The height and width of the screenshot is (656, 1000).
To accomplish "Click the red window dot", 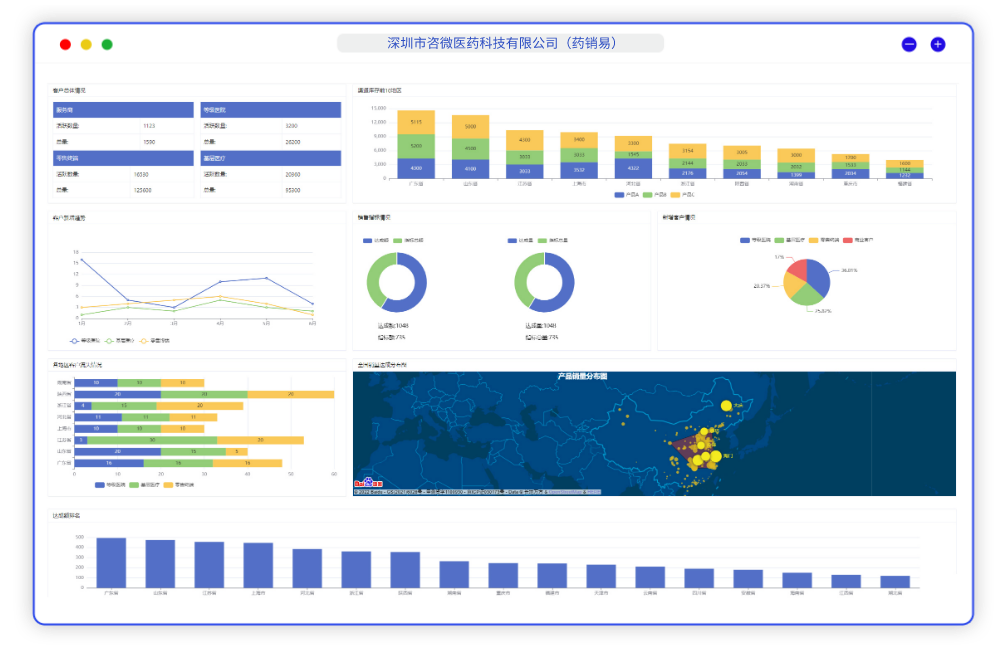I will tap(65, 44).
